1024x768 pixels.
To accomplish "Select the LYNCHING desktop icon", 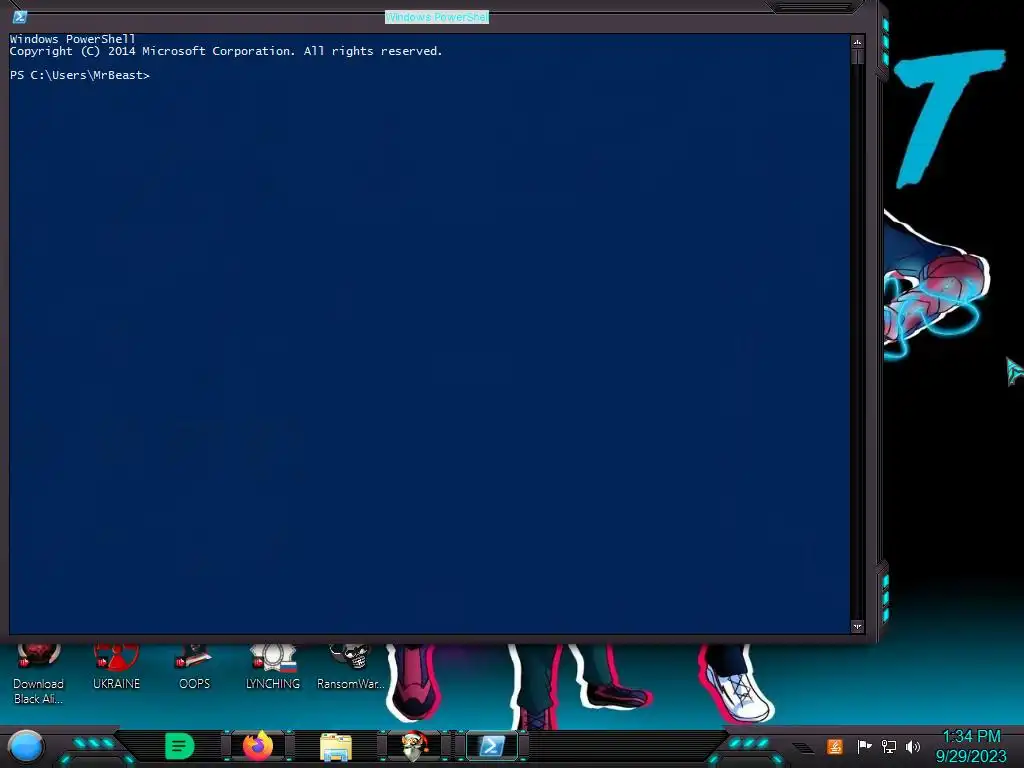I will coord(273,666).
